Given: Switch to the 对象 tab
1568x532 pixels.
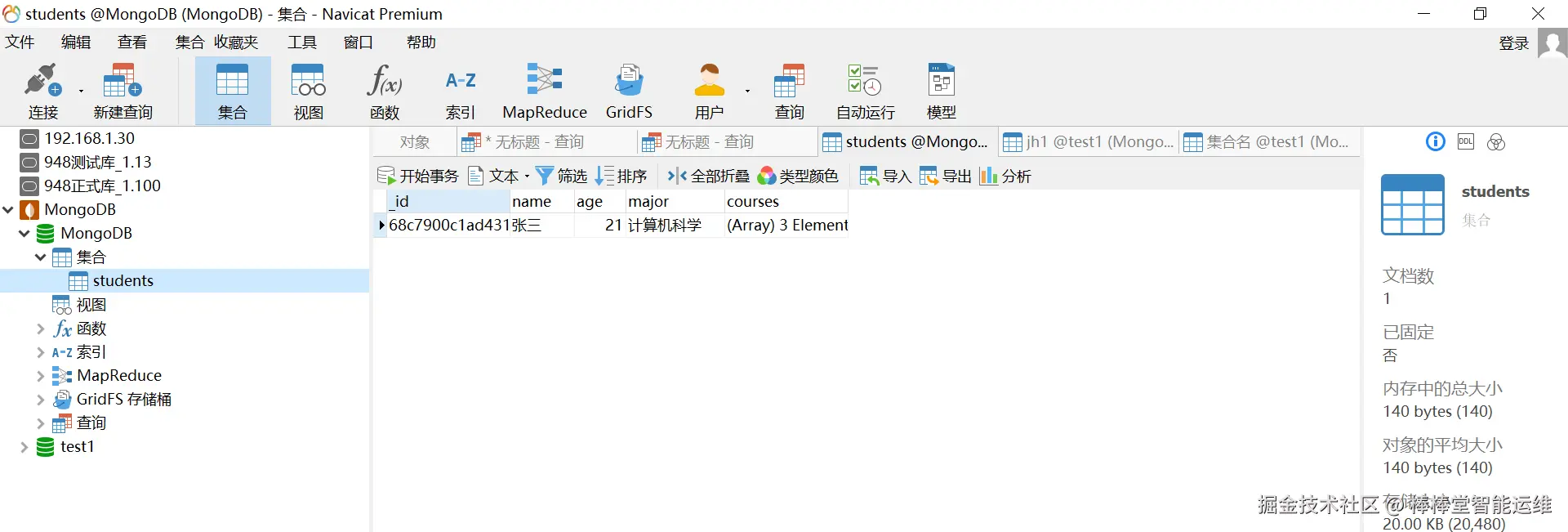Looking at the screenshot, I should tap(415, 142).
